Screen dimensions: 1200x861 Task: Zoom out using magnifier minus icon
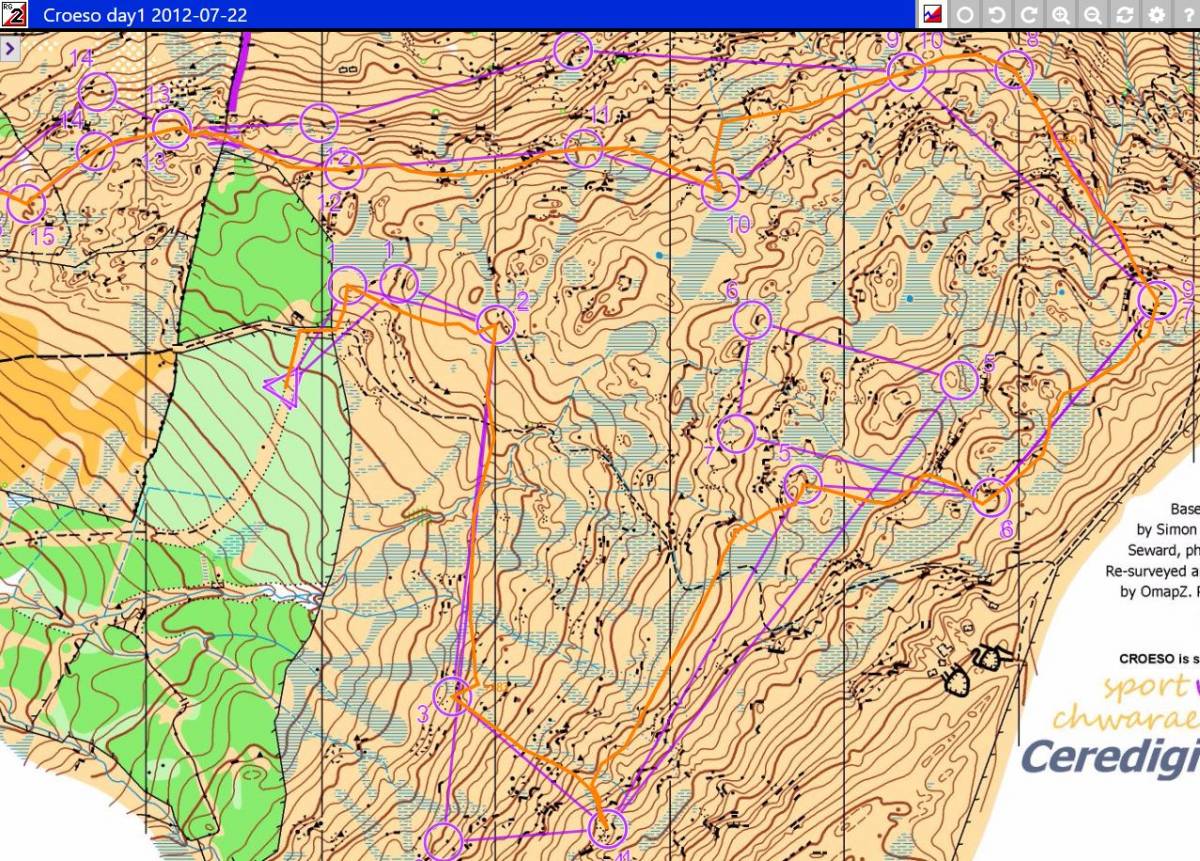pos(1092,15)
